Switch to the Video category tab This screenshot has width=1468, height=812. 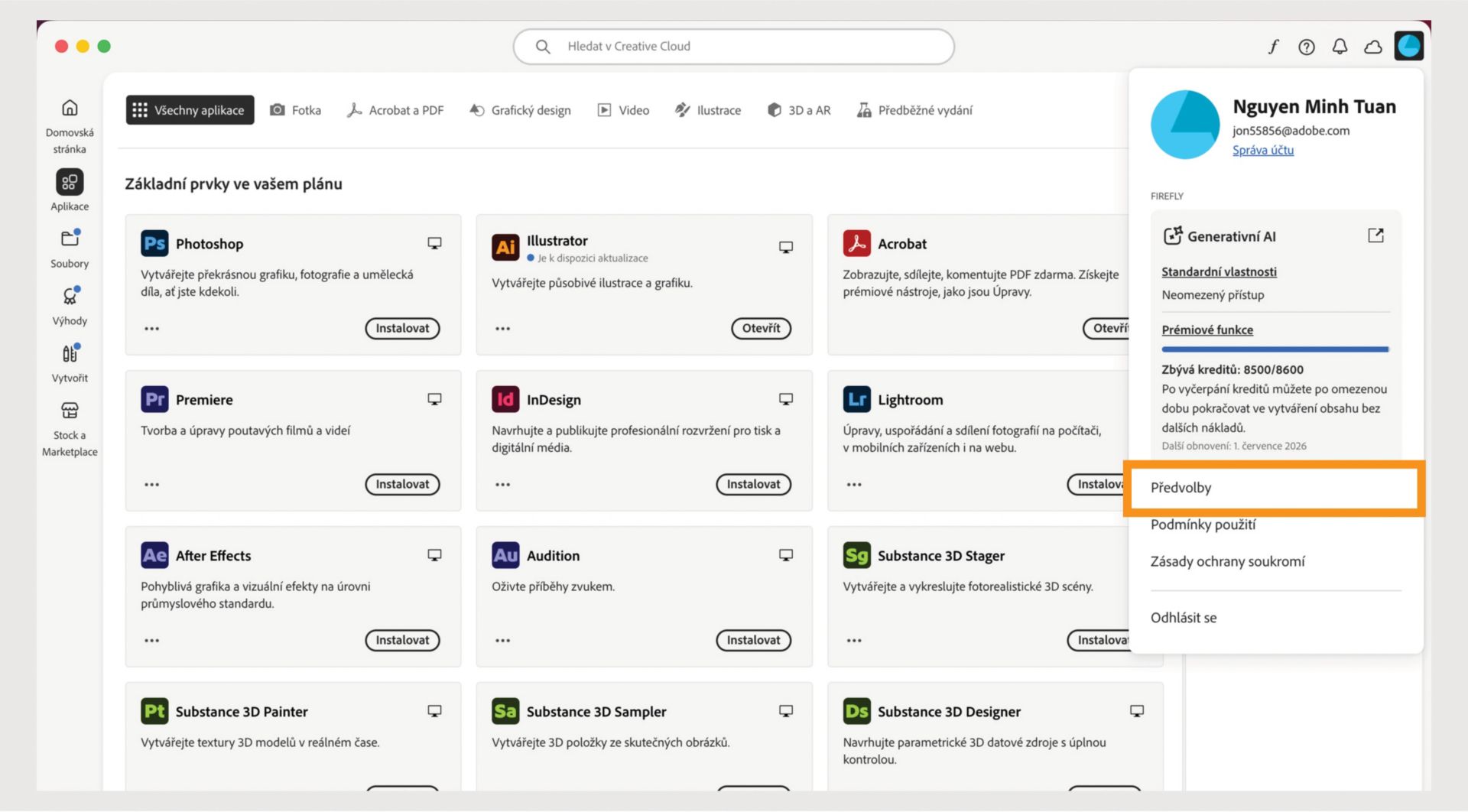(623, 110)
